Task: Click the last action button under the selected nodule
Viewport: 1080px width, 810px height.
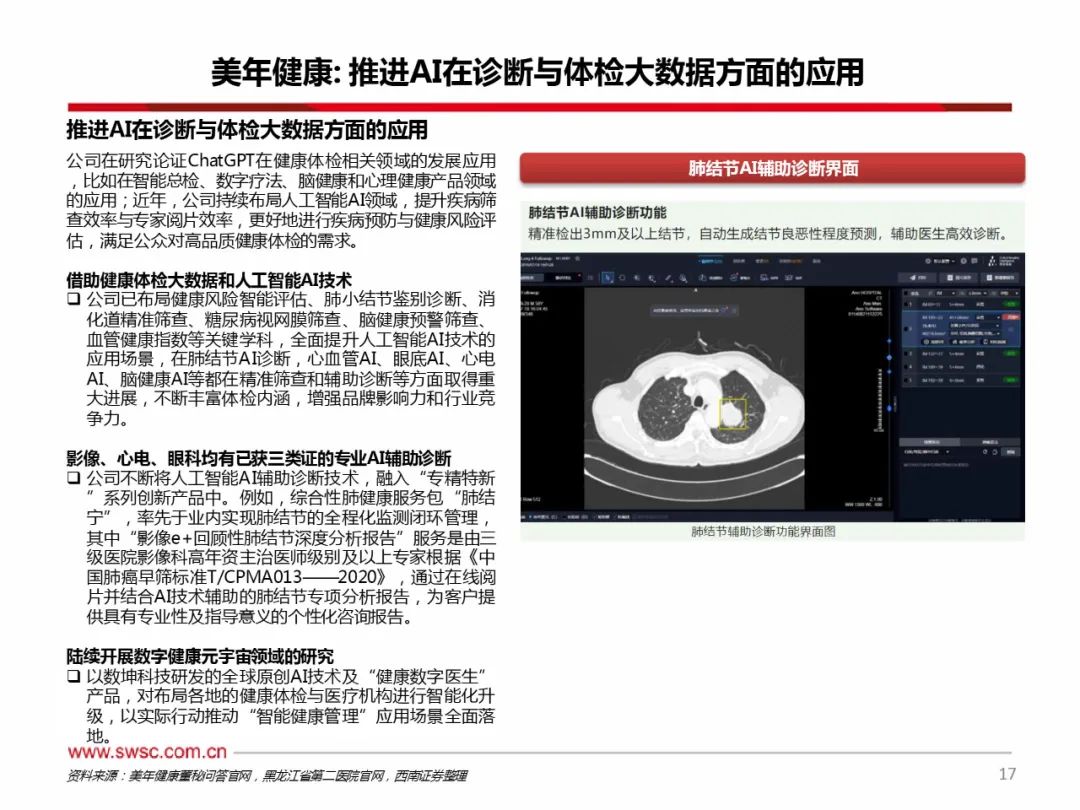Action: 994,342
